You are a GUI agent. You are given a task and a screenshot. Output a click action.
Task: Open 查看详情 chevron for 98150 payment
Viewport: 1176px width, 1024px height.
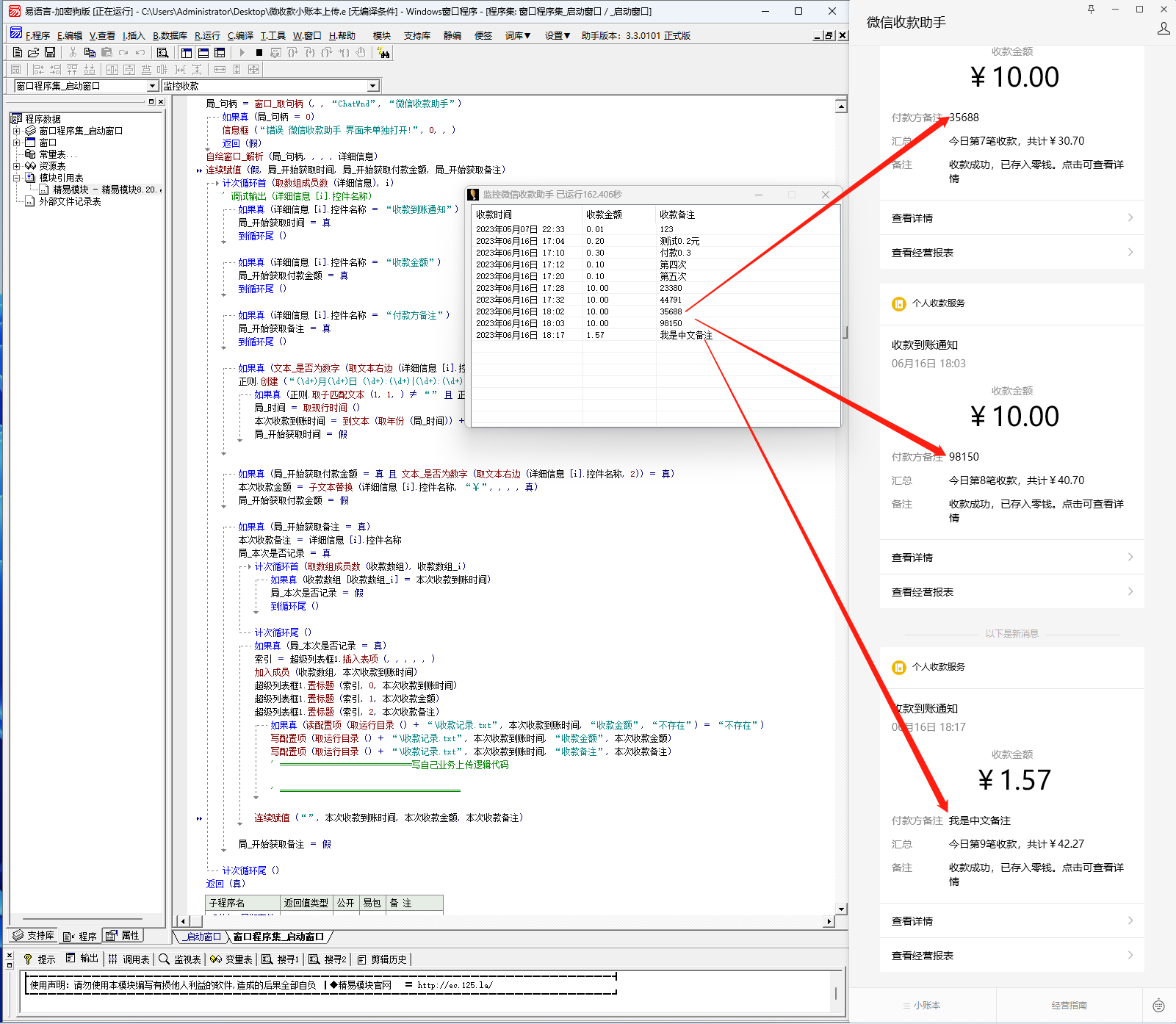click(x=1130, y=557)
